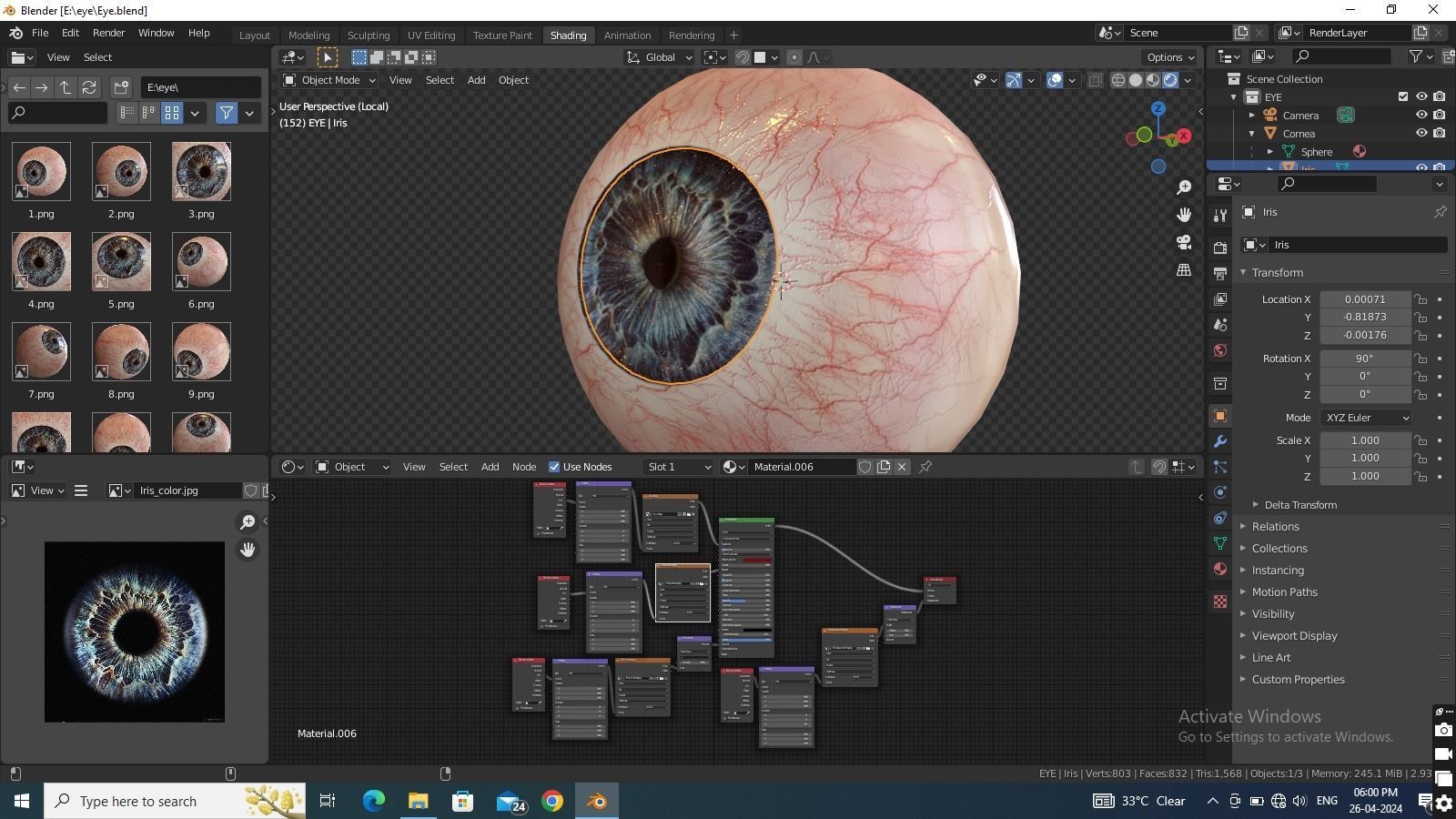Screen dimensions: 1456x819
Task: Pin the Iris properties panel
Action: 1440,212
